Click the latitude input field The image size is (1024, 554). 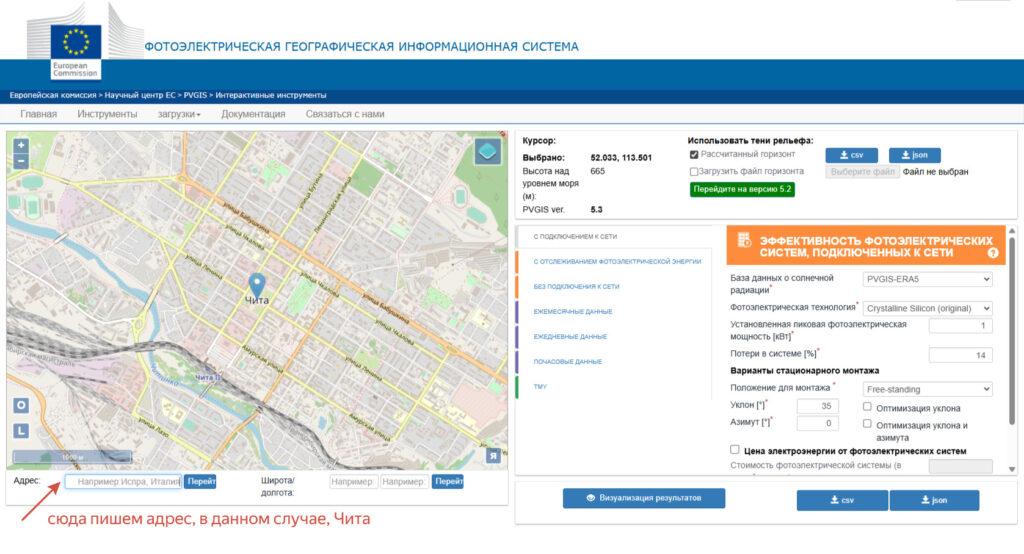[x=353, y=481]
